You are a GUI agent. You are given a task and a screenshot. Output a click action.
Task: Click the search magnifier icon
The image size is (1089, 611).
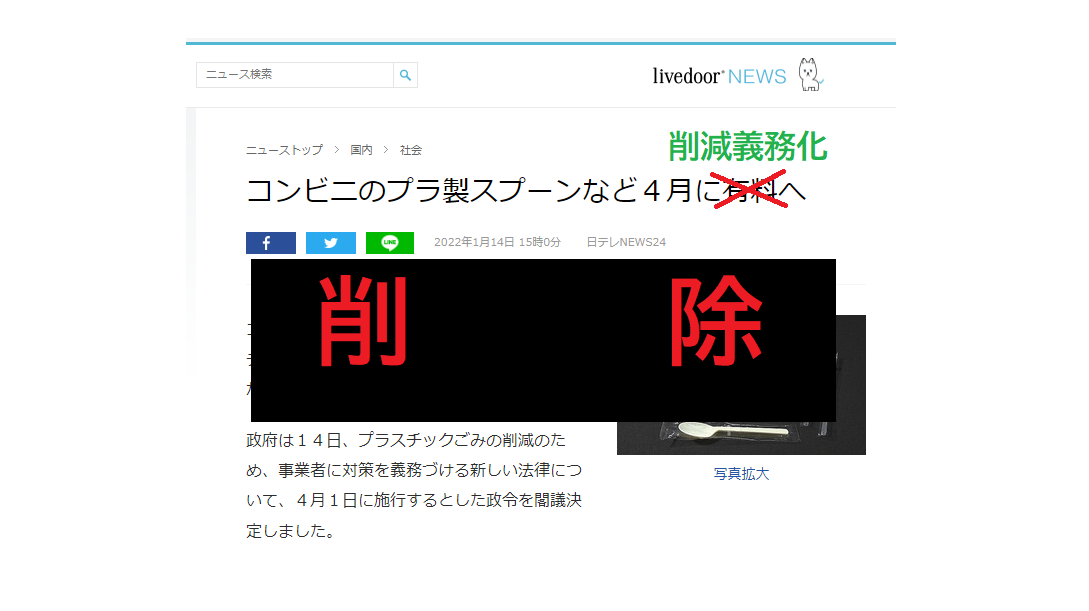(406, 75)
